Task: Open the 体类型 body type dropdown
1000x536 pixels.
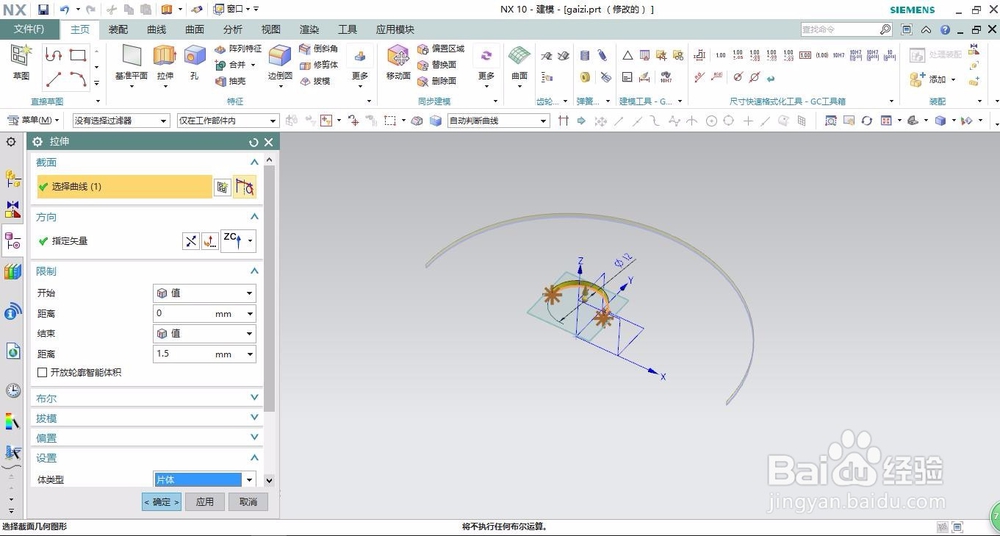Action: pyautogui.click(x=205, y=479)
